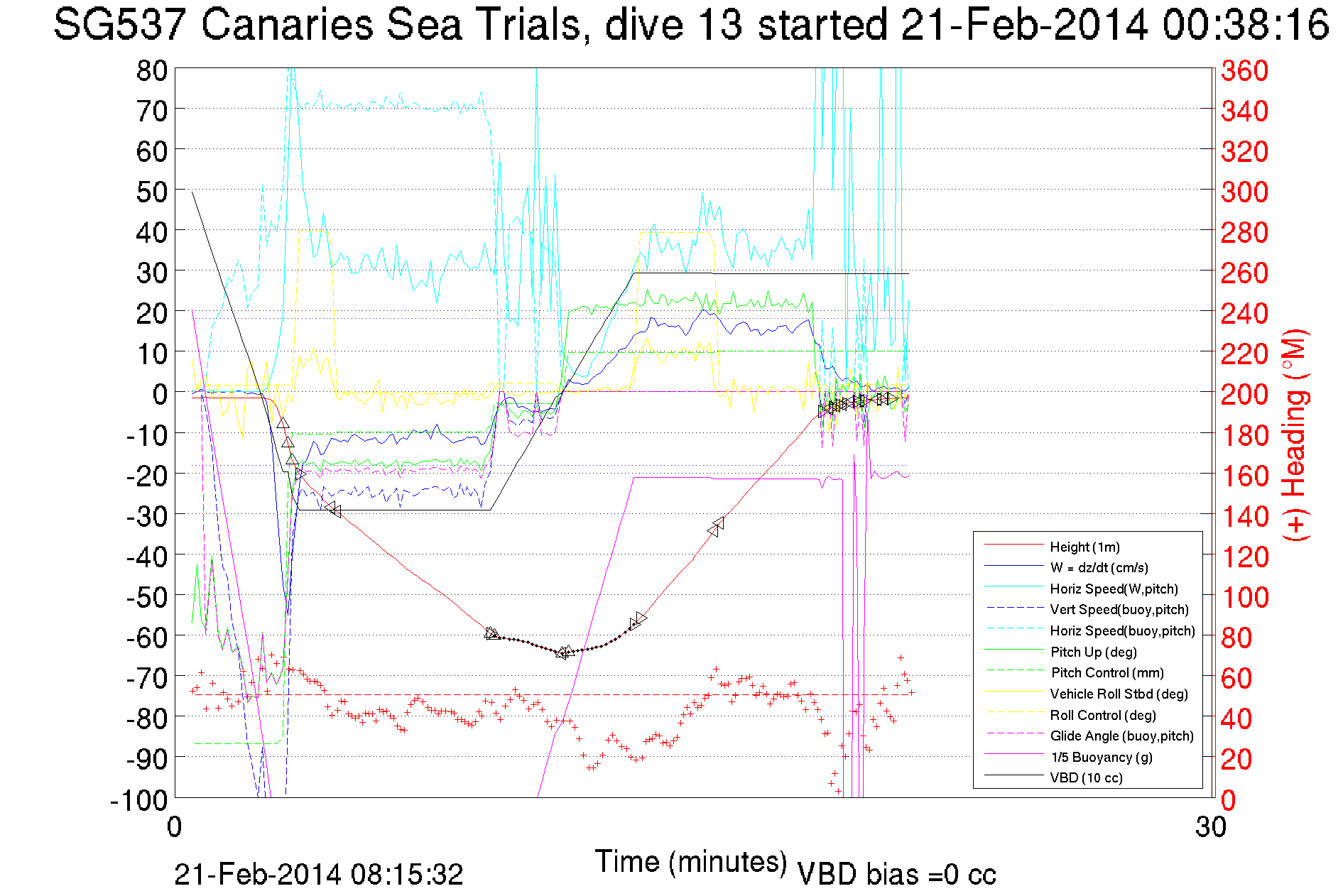Select the '1/5 Buoyancy (g)' legend entry
The image size is (1343, 896).
1101,757
